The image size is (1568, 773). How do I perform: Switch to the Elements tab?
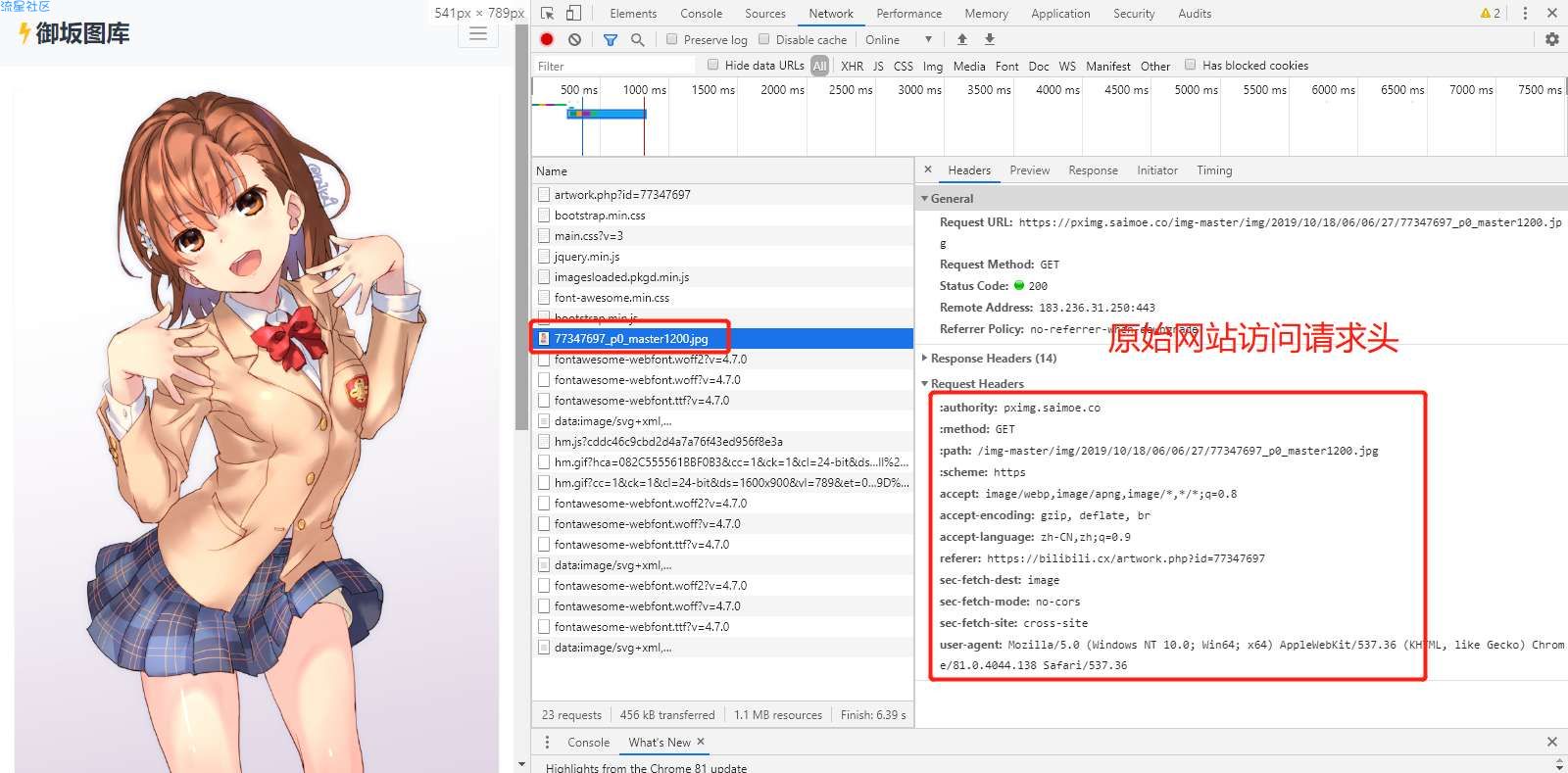pyautogui.click(x=633, y=13)
